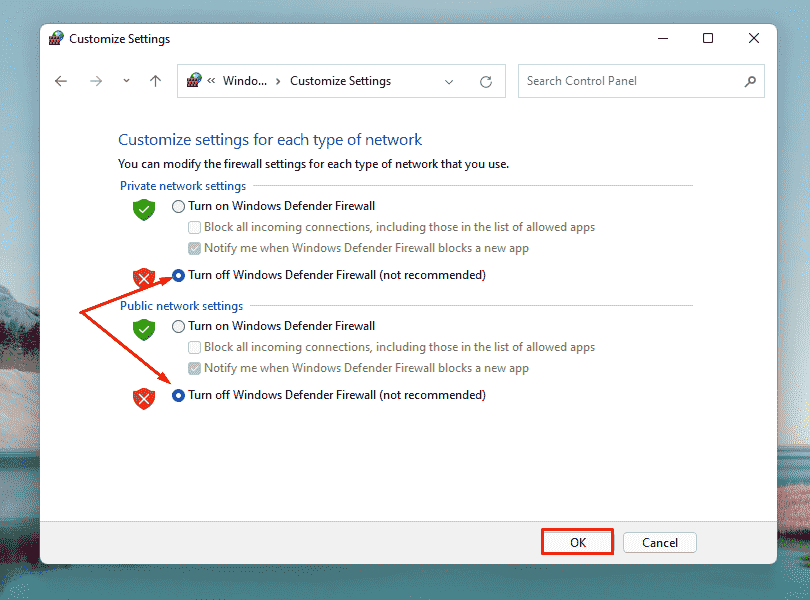Turn on firewall for Public network

[x=178, y=327]
